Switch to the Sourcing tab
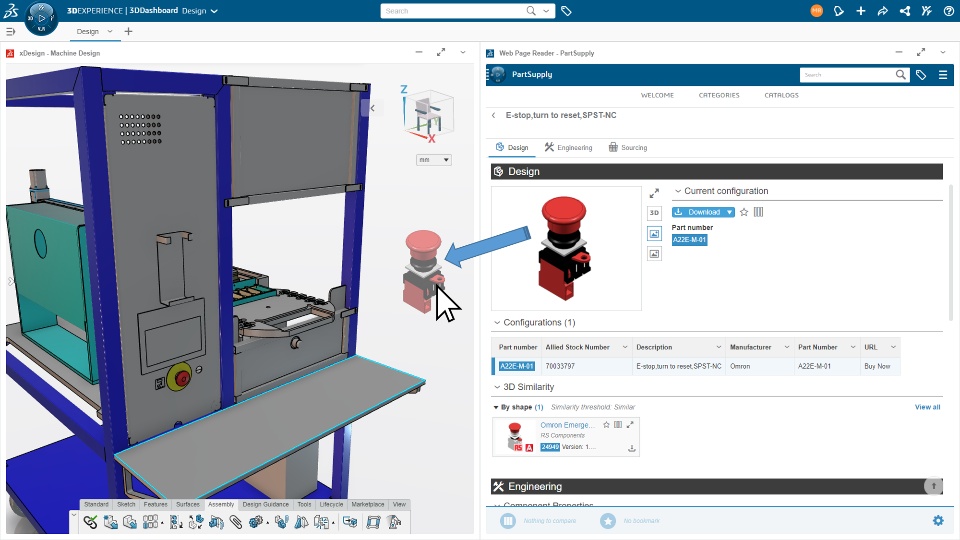The width and height of the screenshot is (960, 540). [628, 148]
